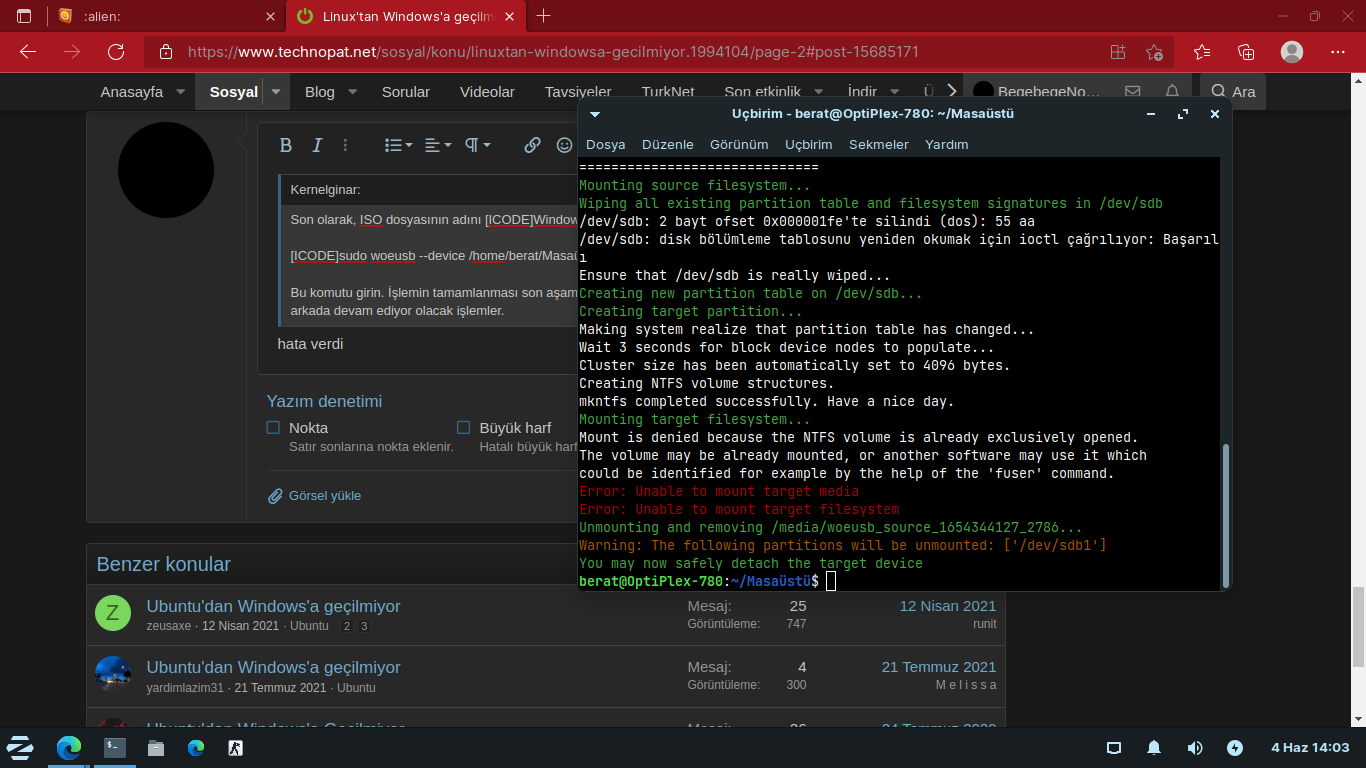Viewport: 1366px width, 768px height.
Task: Reload the page in the browser
Action: pos(116,52)
